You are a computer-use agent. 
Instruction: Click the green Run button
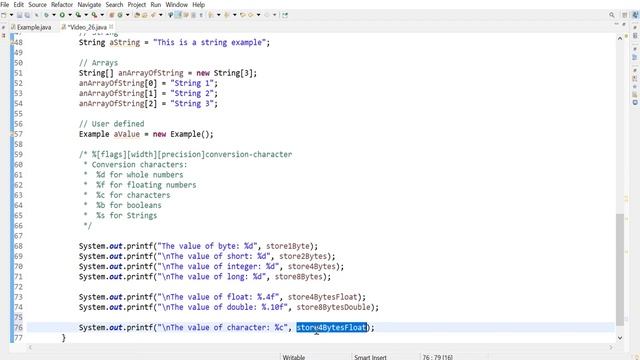tap(62, 15)
